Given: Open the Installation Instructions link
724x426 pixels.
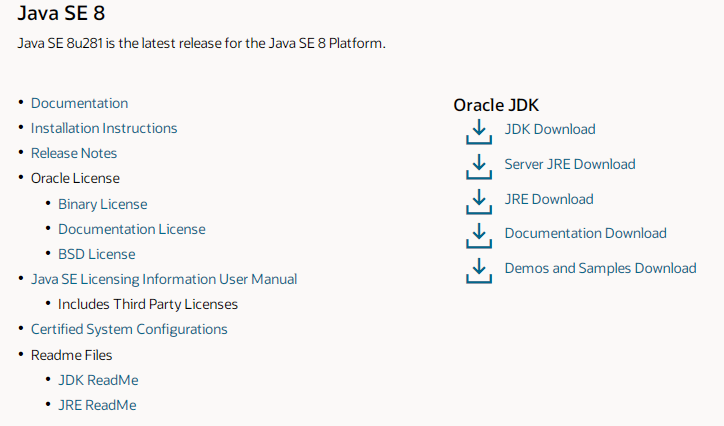Looking at the screenshot, I should click(104, 128).
